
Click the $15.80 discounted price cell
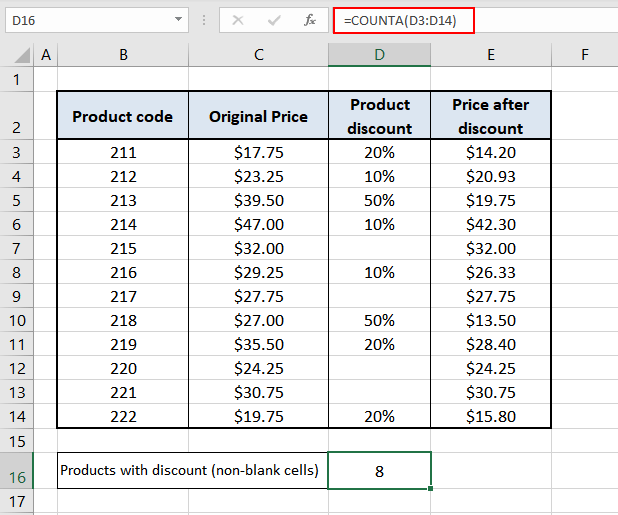coord(491,416)
